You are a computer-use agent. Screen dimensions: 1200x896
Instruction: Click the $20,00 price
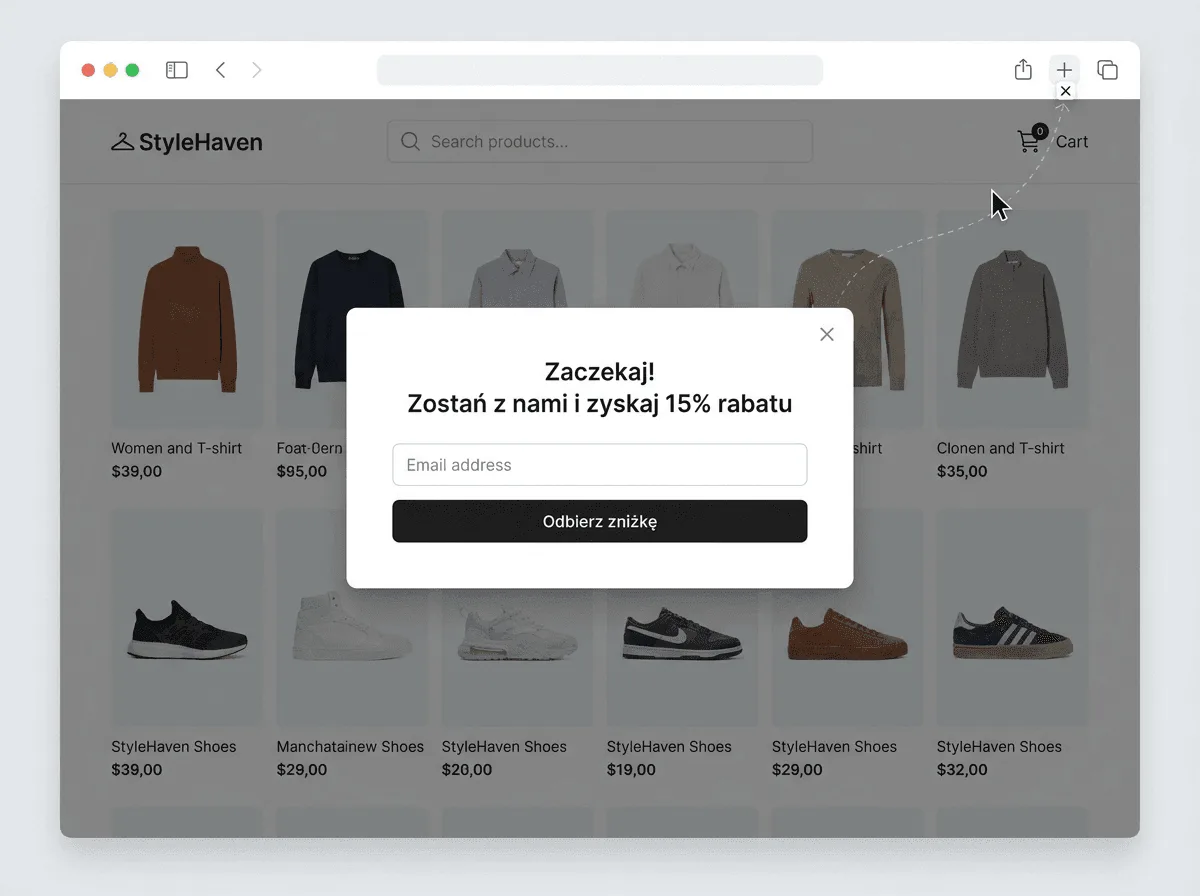tap(467, 770)
